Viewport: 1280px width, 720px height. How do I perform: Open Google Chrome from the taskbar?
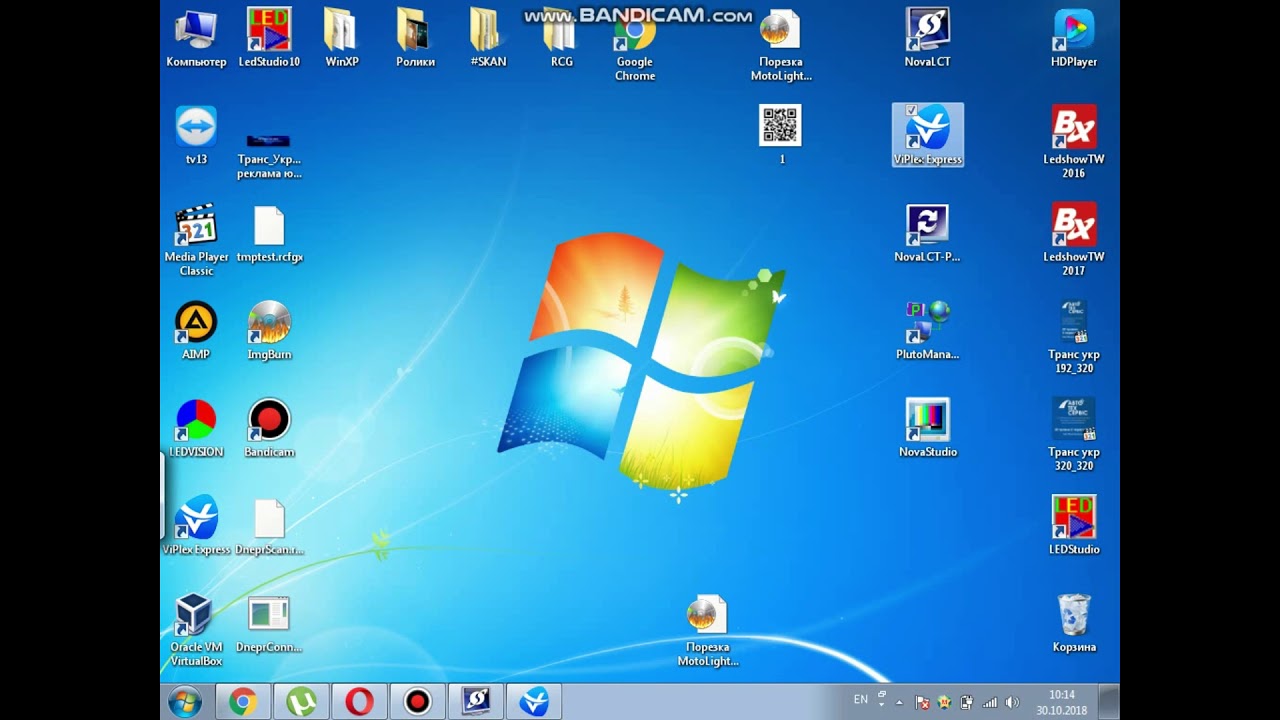point(242,702)
